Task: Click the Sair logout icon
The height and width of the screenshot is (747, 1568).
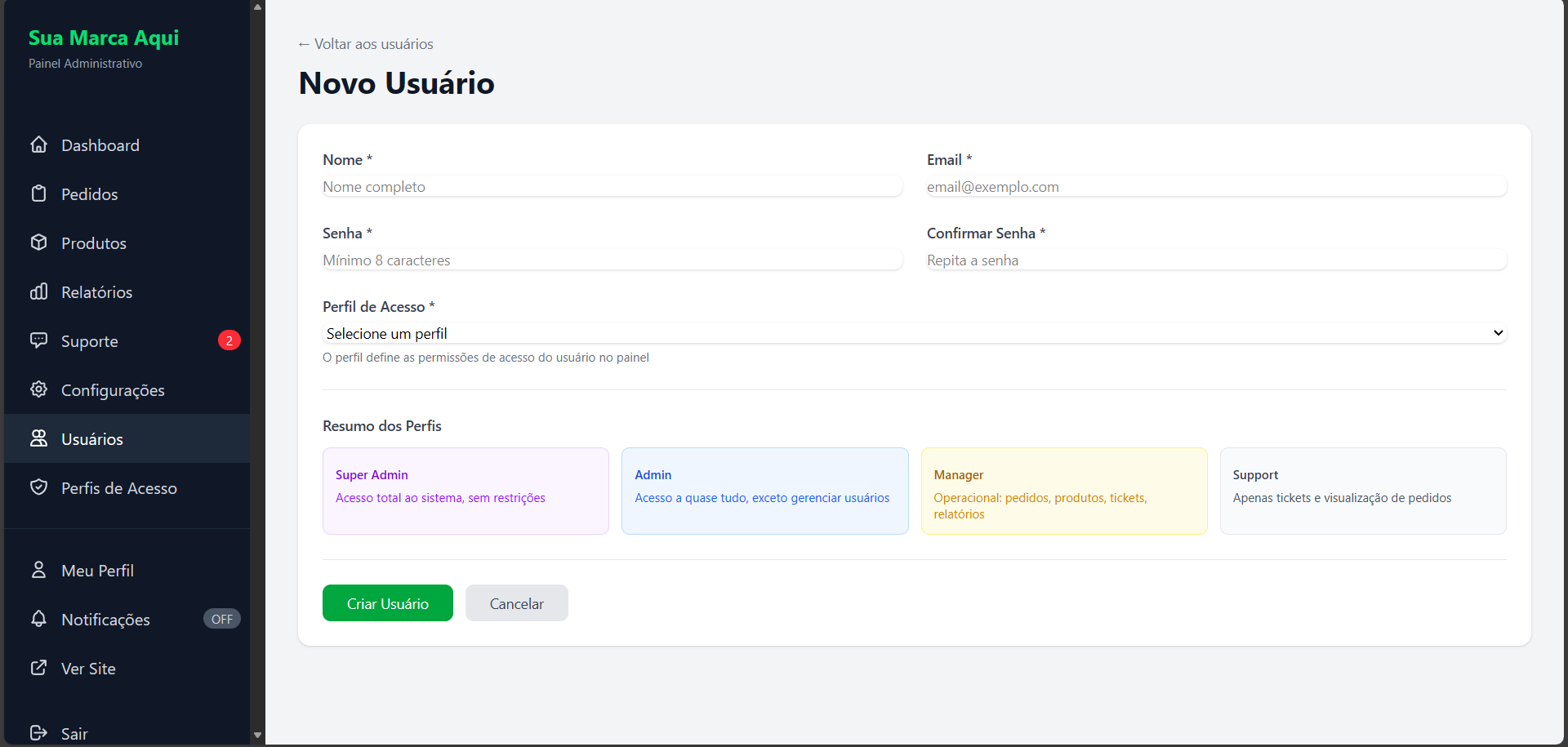Action: (38, 733)
